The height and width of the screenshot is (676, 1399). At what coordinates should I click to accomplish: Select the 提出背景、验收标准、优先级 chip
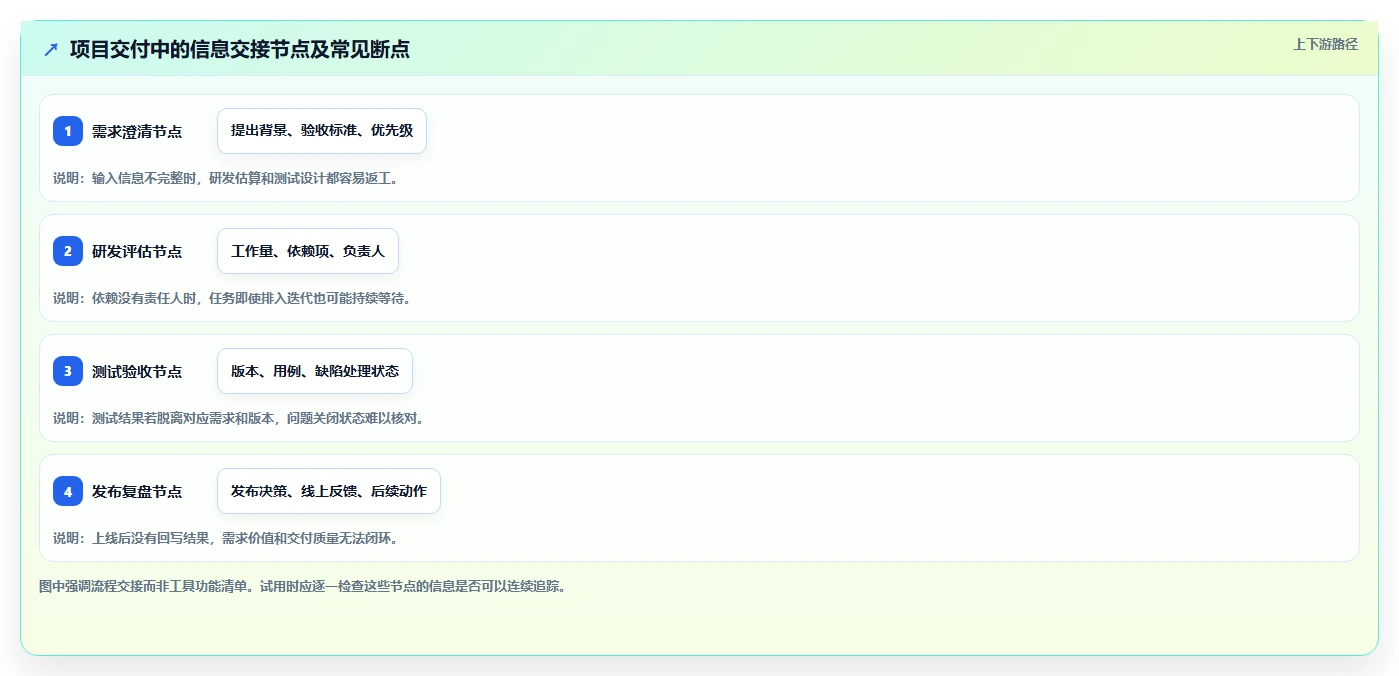coord(322,131)
